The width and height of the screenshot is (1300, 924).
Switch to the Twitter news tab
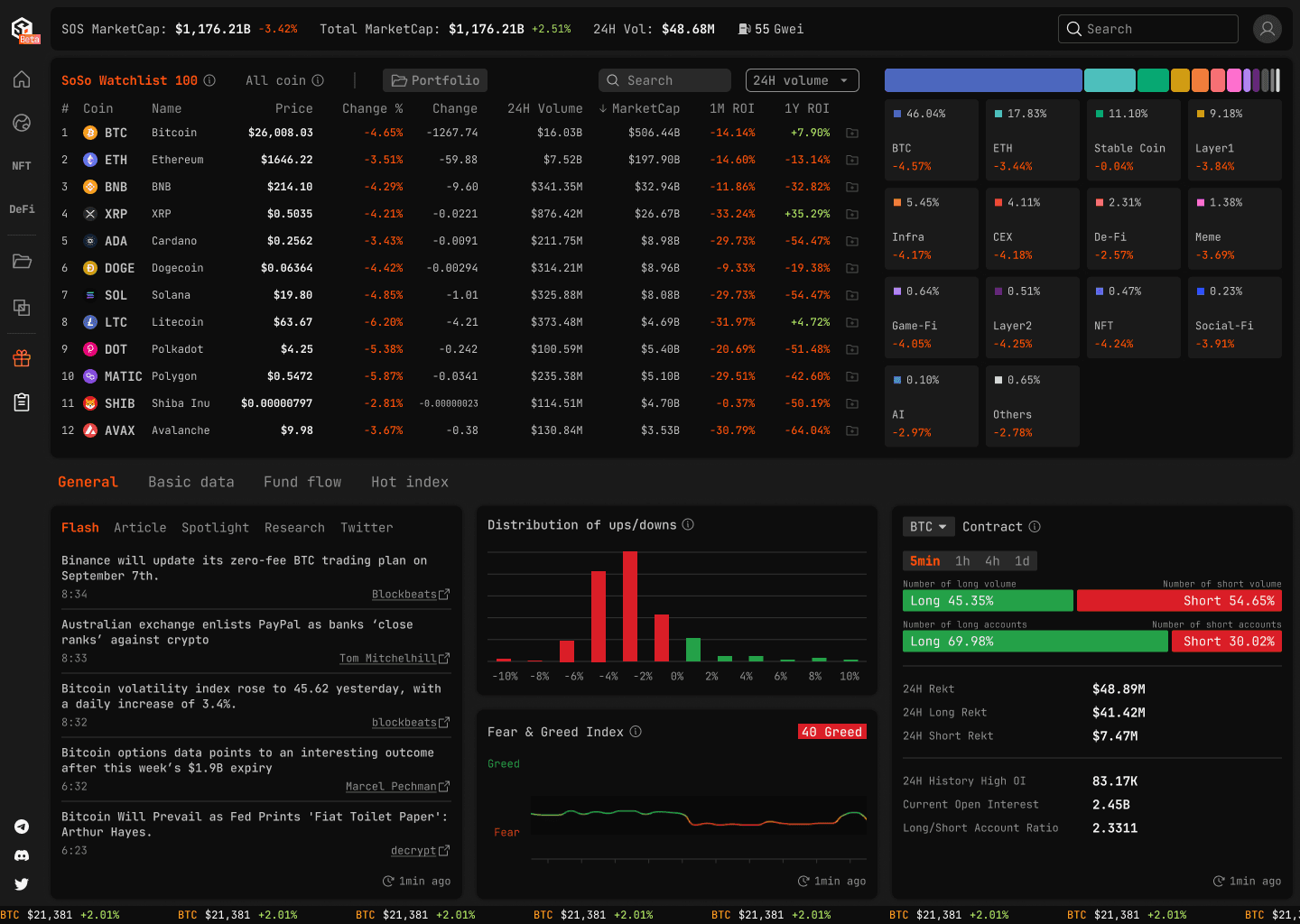(x=367, y=528)
